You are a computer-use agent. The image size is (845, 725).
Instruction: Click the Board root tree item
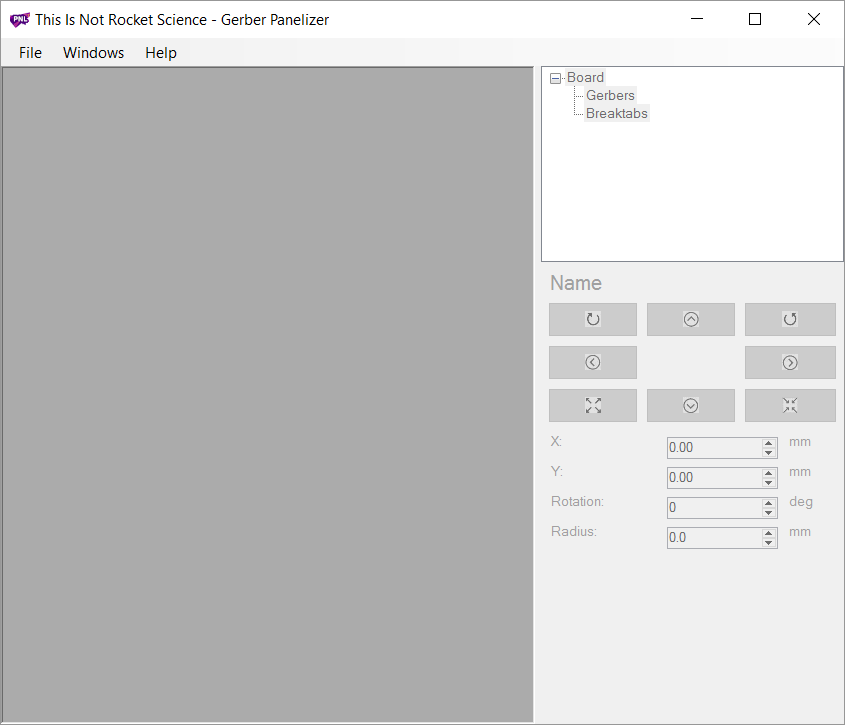[585, 77]
